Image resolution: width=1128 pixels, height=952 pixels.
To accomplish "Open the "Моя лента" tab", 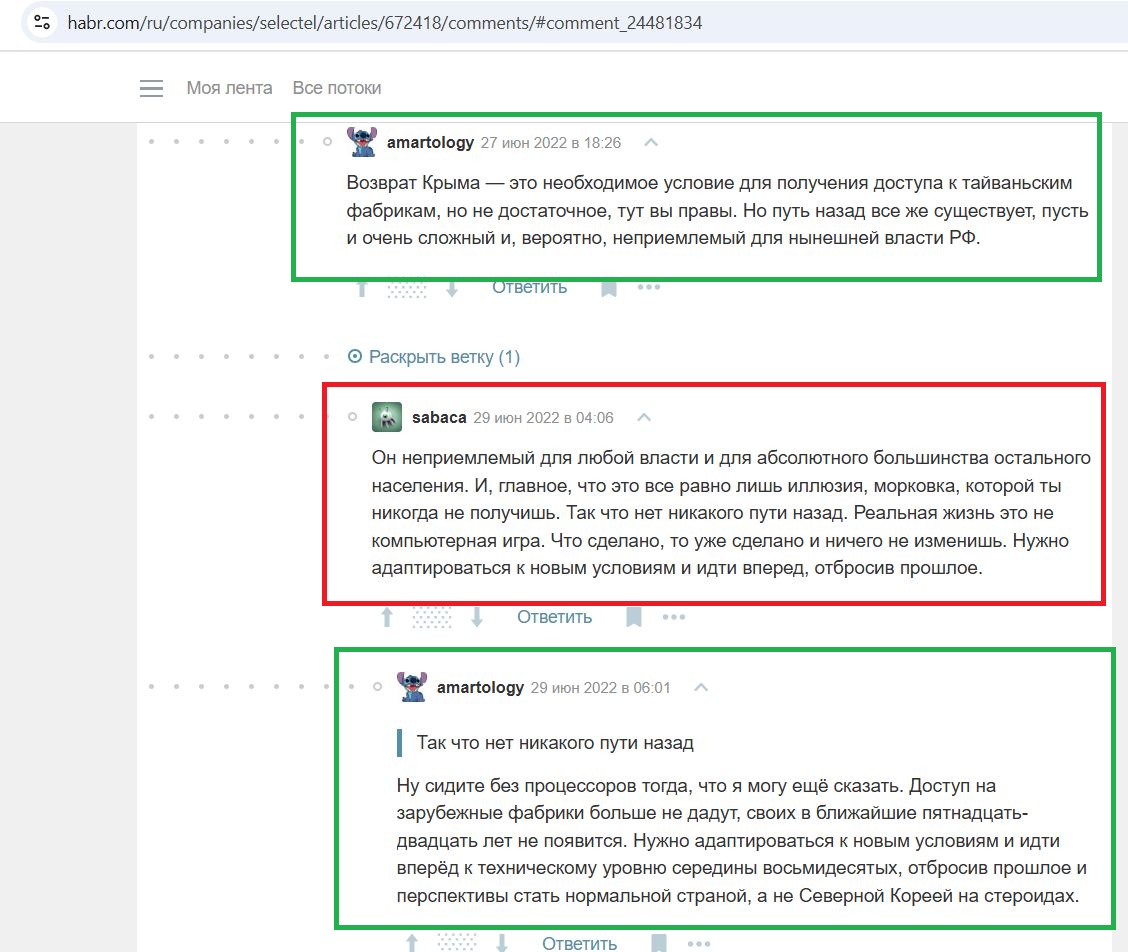I will (229, 88).
